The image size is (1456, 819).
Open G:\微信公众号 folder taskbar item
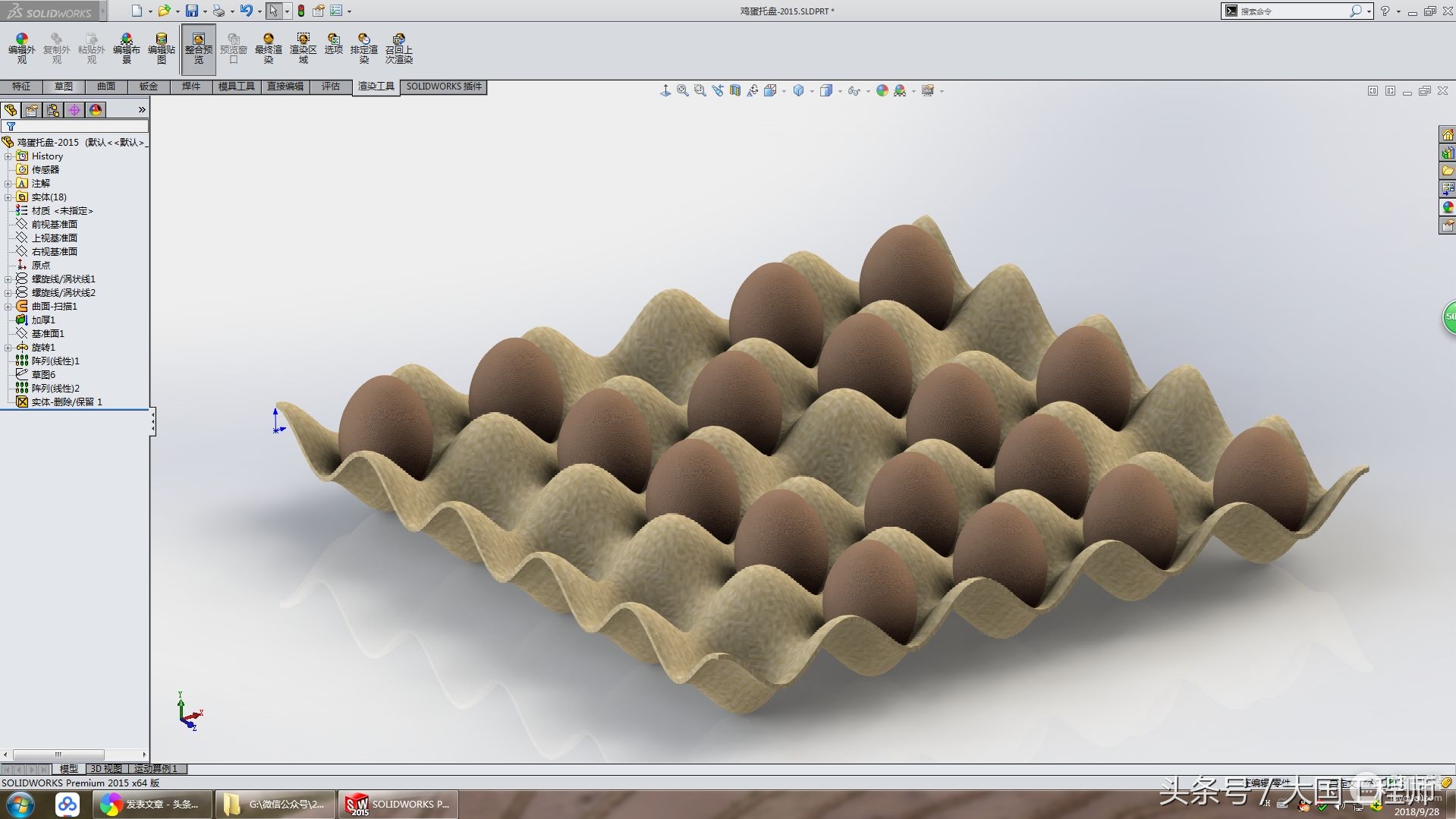coord(275,805)
